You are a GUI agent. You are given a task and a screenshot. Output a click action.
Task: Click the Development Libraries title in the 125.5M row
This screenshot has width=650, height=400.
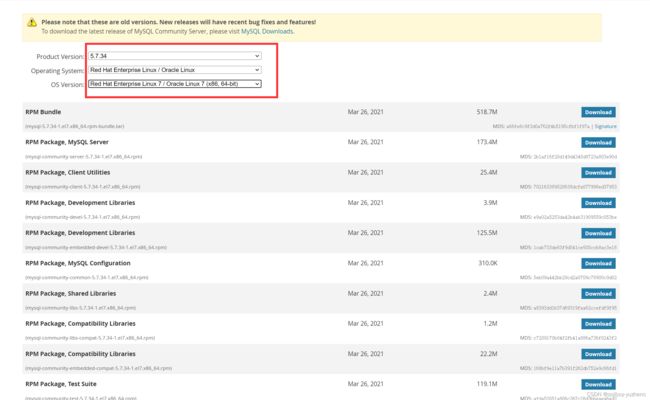tap(80, 233)
